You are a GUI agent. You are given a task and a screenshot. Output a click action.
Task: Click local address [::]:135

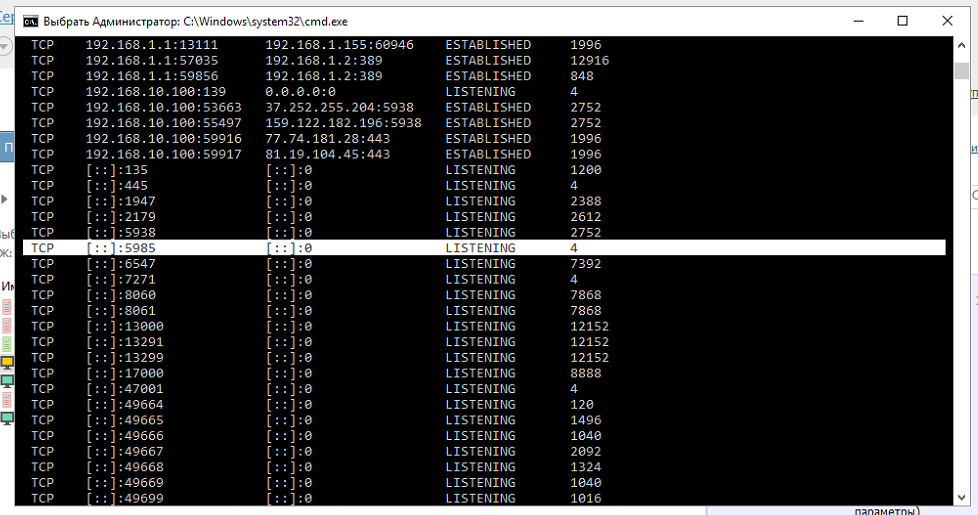(117, 170)
